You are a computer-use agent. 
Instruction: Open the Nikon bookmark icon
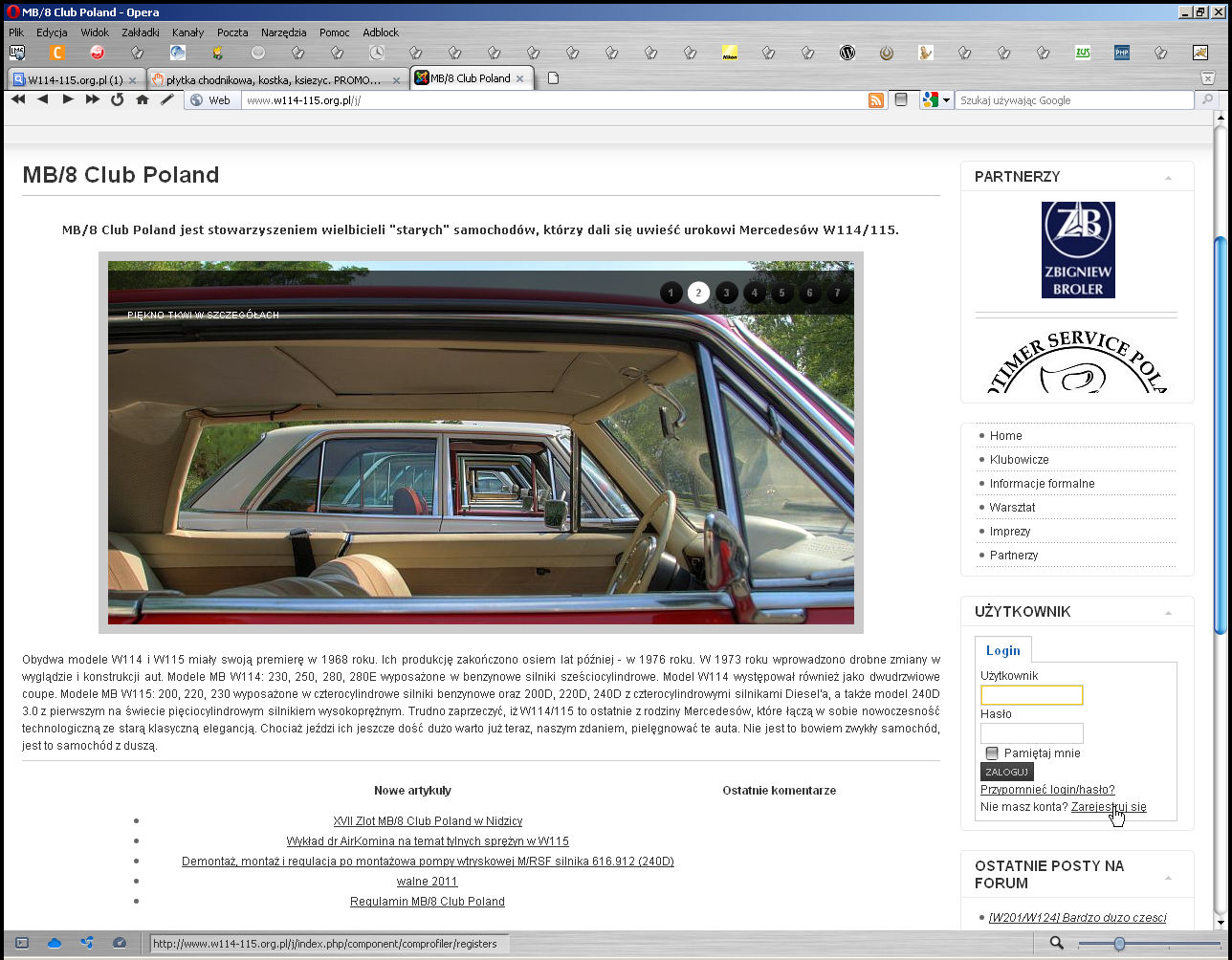[729, 53]
